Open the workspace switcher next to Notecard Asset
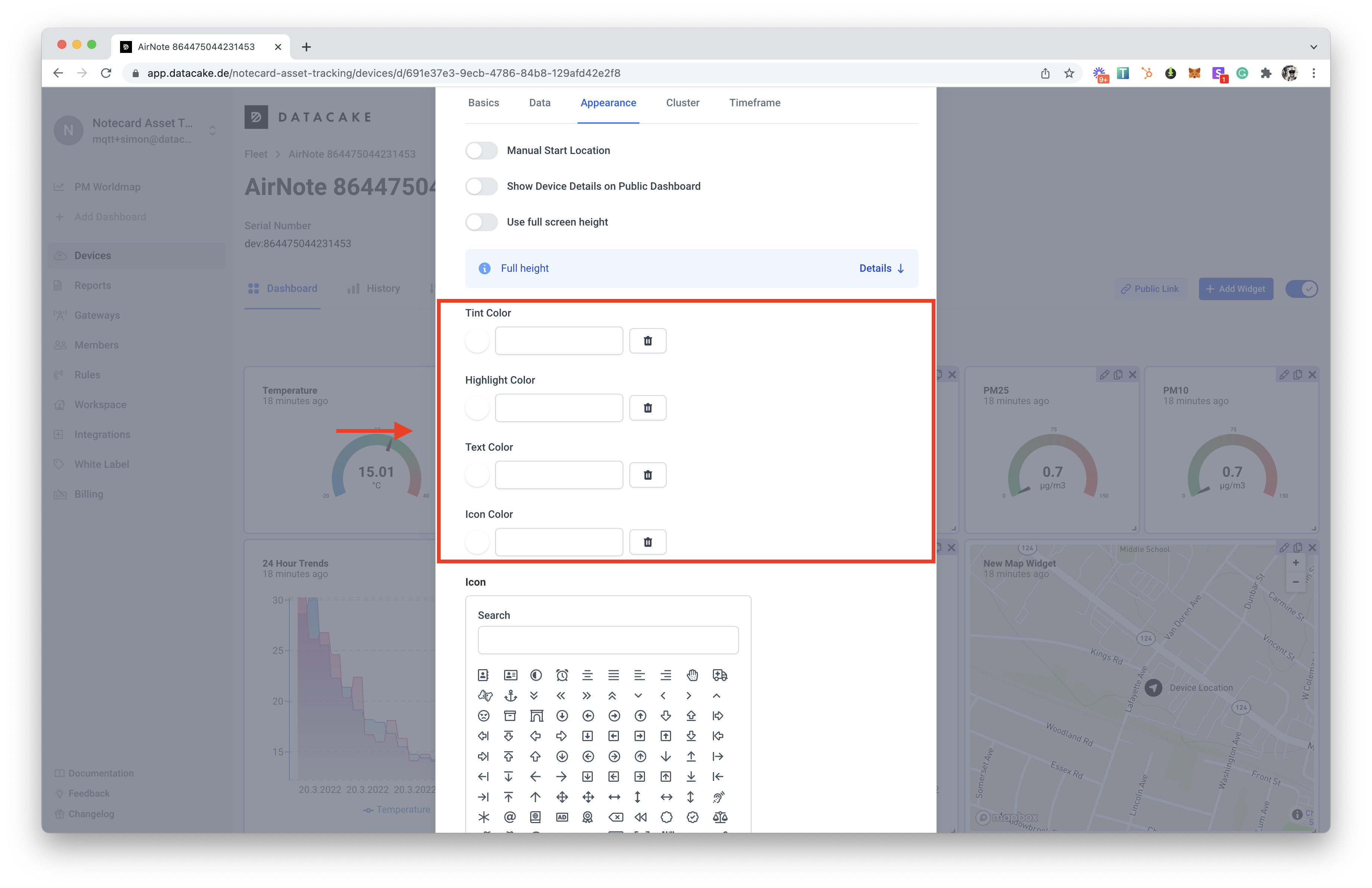 tap(212, 131)
